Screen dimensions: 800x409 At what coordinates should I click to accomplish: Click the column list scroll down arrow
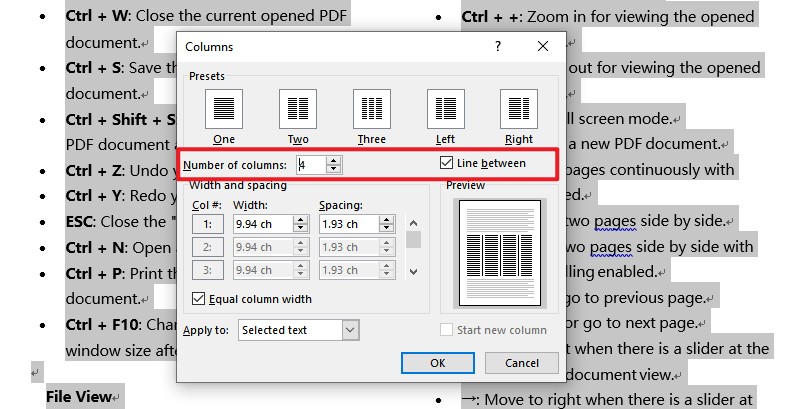414,272
